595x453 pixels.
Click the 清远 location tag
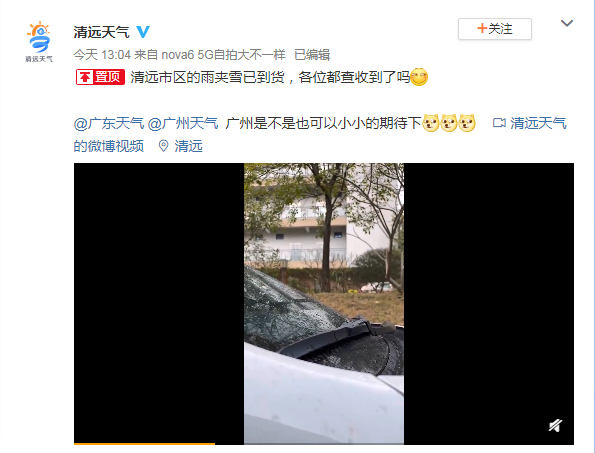[x=189, y=146]
